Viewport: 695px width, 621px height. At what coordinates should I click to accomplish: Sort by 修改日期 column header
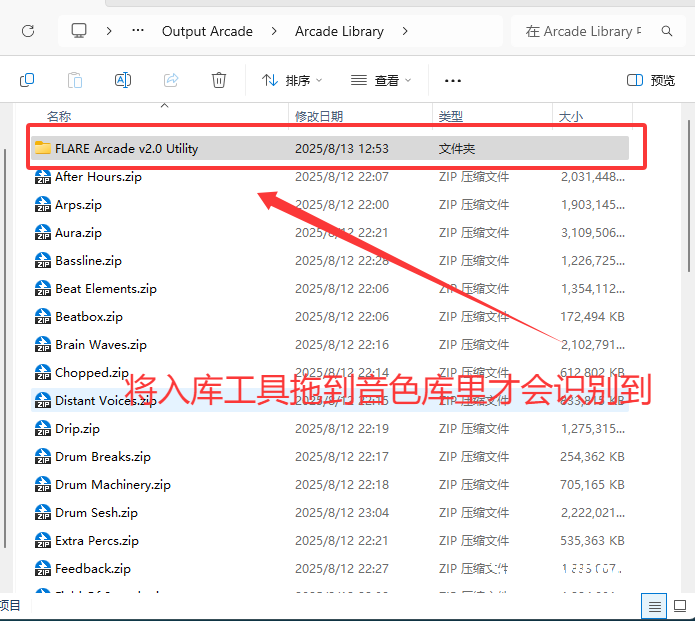point(319,116)
